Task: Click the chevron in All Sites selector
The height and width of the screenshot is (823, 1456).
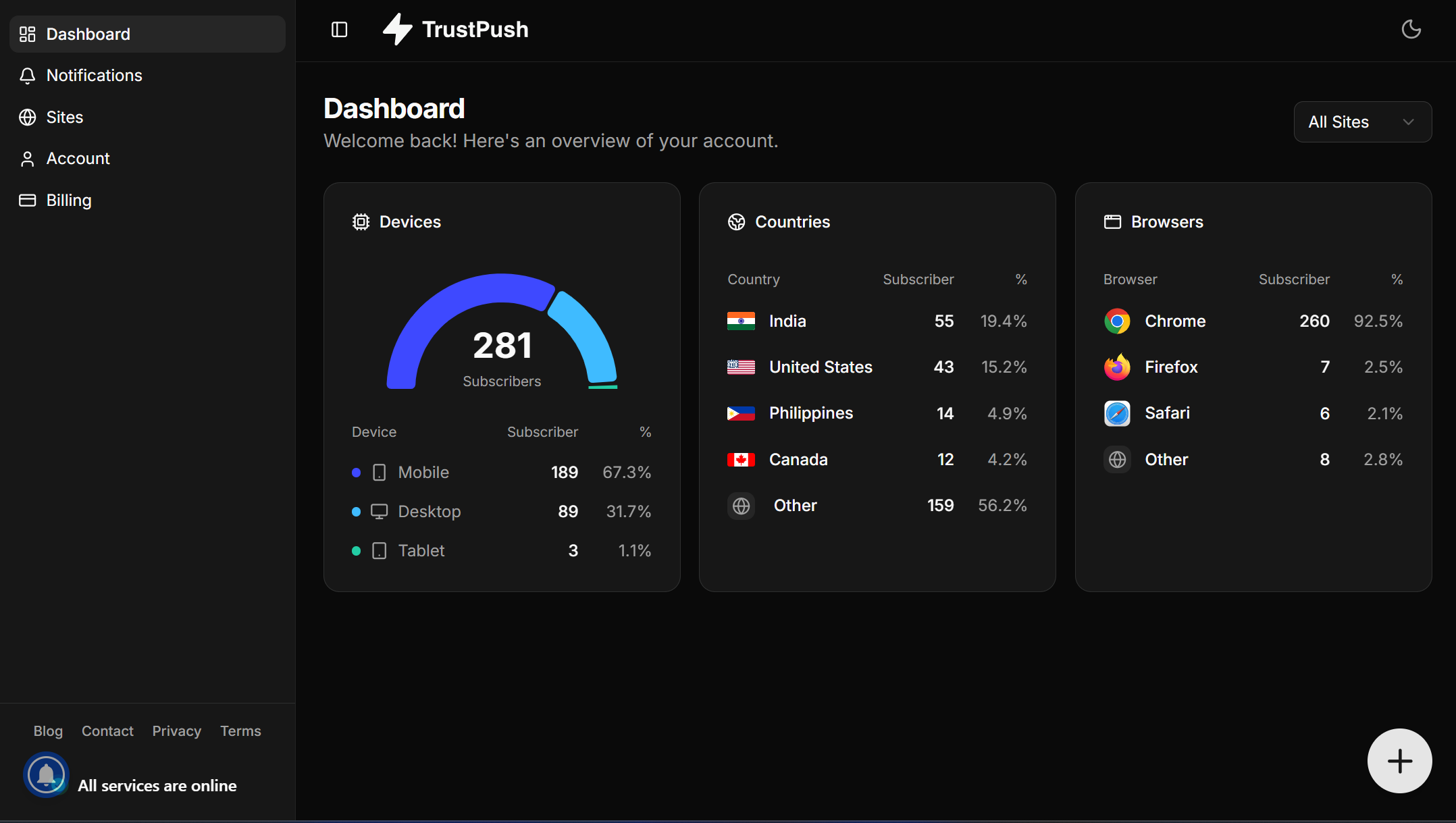Action: (1408, 122)
